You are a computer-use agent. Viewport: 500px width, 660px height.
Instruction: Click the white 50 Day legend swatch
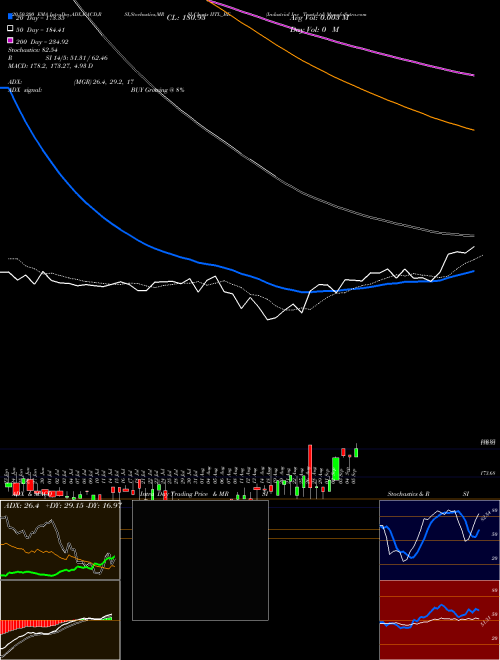coord(10,29)
